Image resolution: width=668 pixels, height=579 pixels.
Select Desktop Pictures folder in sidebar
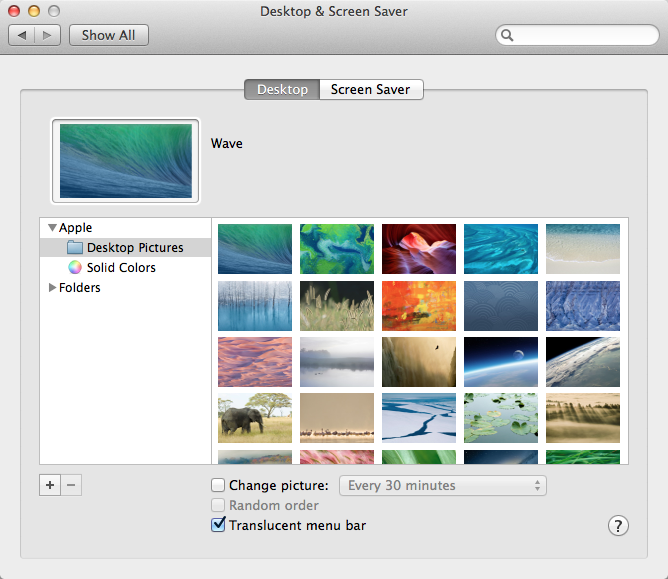125,248
